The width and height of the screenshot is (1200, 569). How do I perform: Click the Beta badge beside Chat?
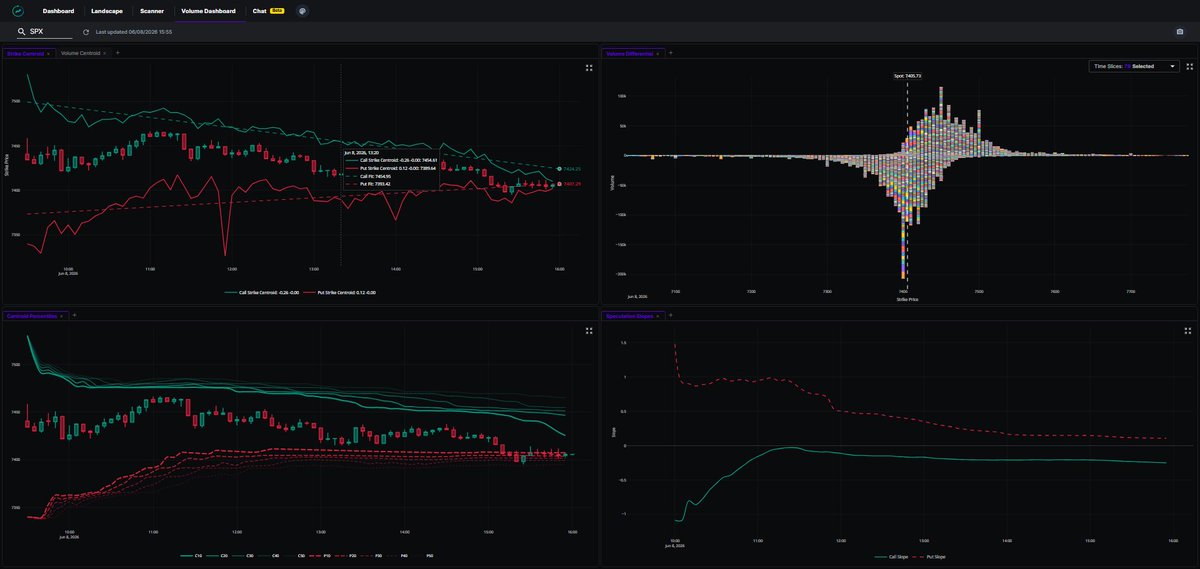click(x=276, y=11)
